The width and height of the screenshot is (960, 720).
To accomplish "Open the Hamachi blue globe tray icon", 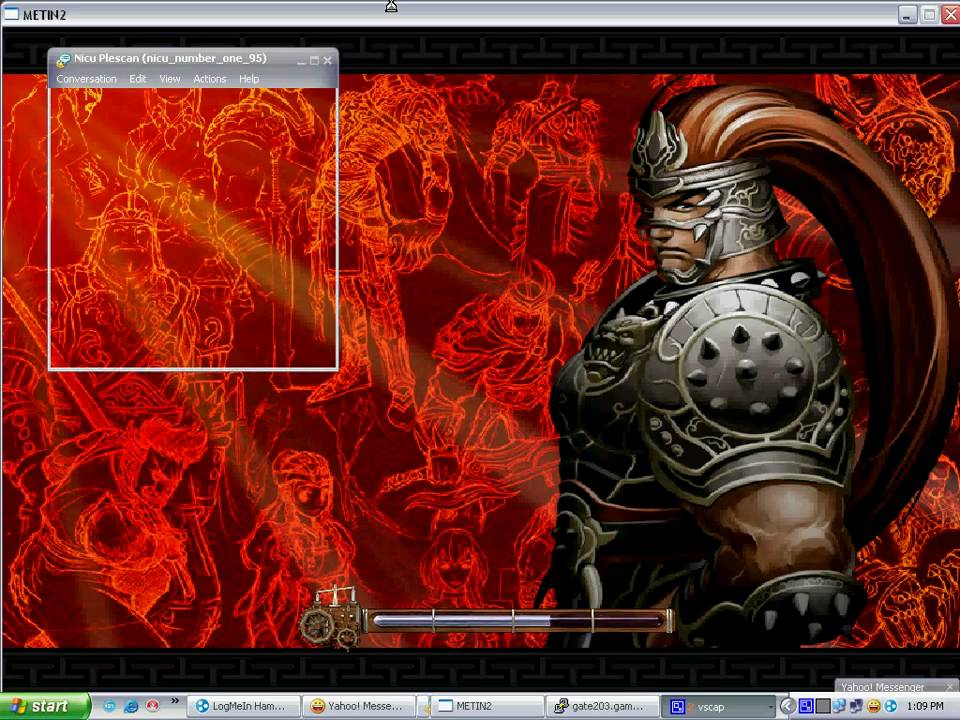I will tap(891, 707).
